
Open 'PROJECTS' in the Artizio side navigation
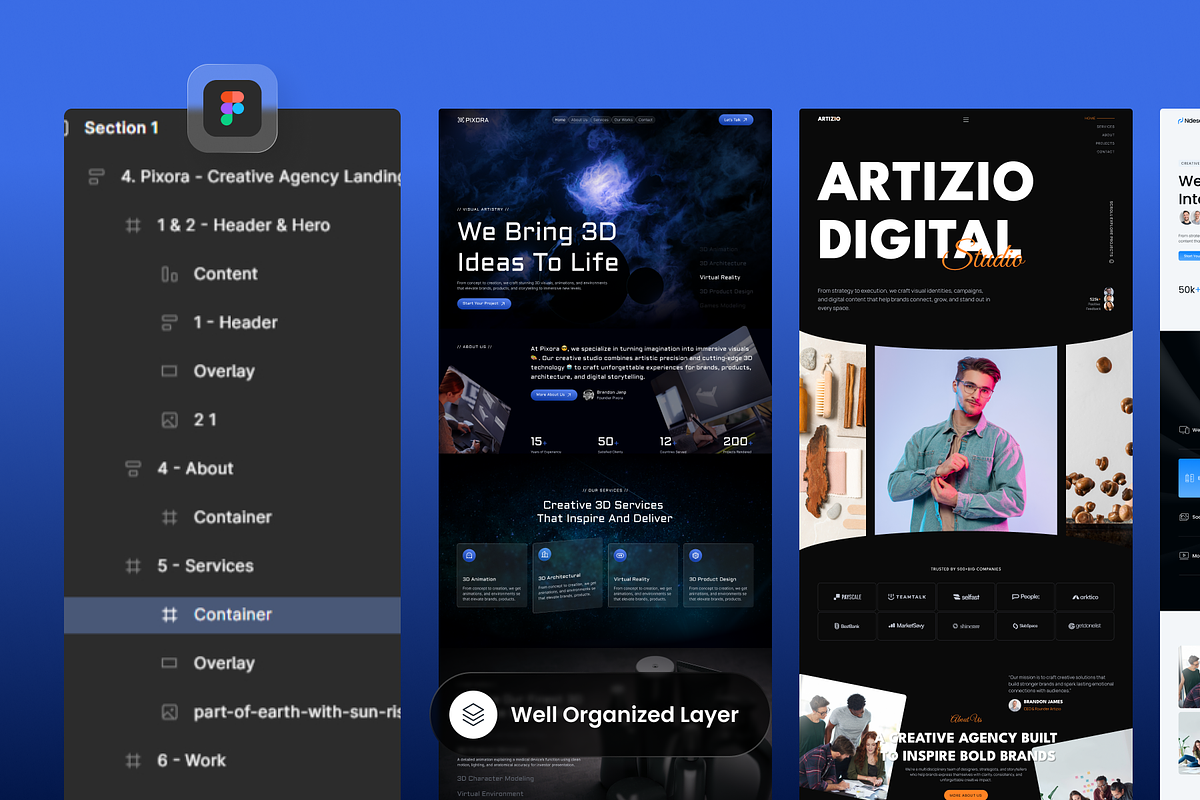[1105, 143]
